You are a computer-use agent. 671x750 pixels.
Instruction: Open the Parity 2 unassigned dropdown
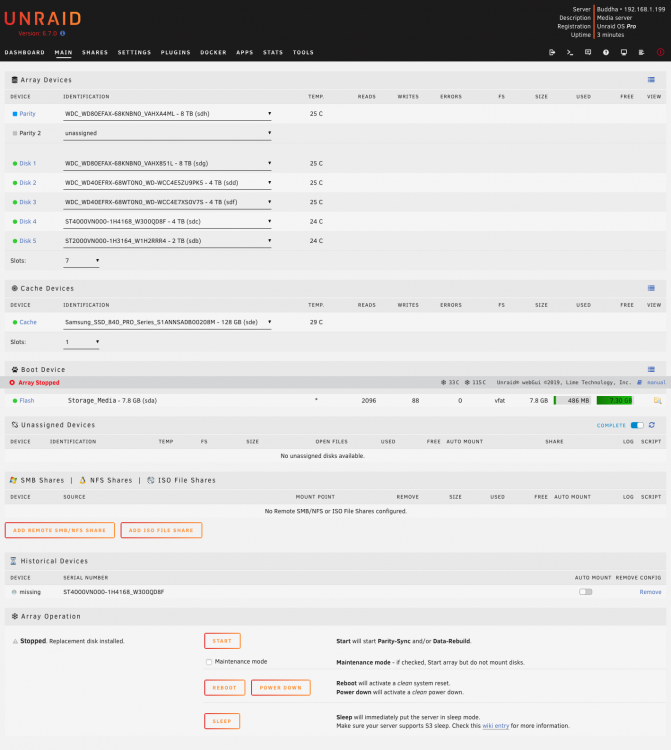click(x=167, y=133)
